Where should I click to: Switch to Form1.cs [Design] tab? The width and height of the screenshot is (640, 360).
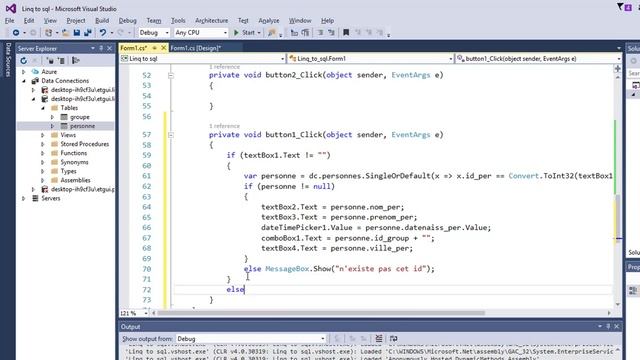[x=196, y=48]
